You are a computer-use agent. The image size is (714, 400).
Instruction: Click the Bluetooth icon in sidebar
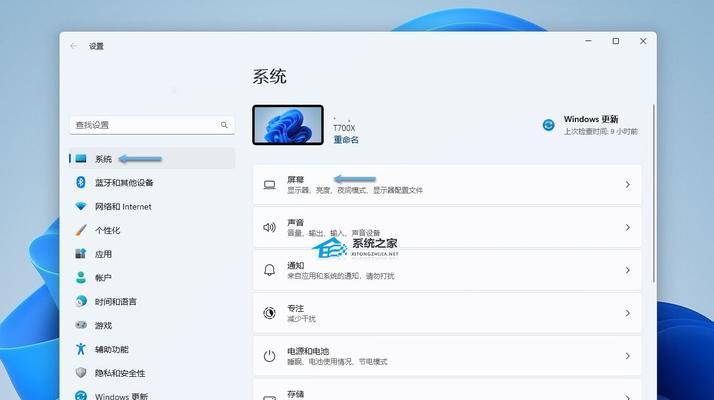[x=81, y=182]
